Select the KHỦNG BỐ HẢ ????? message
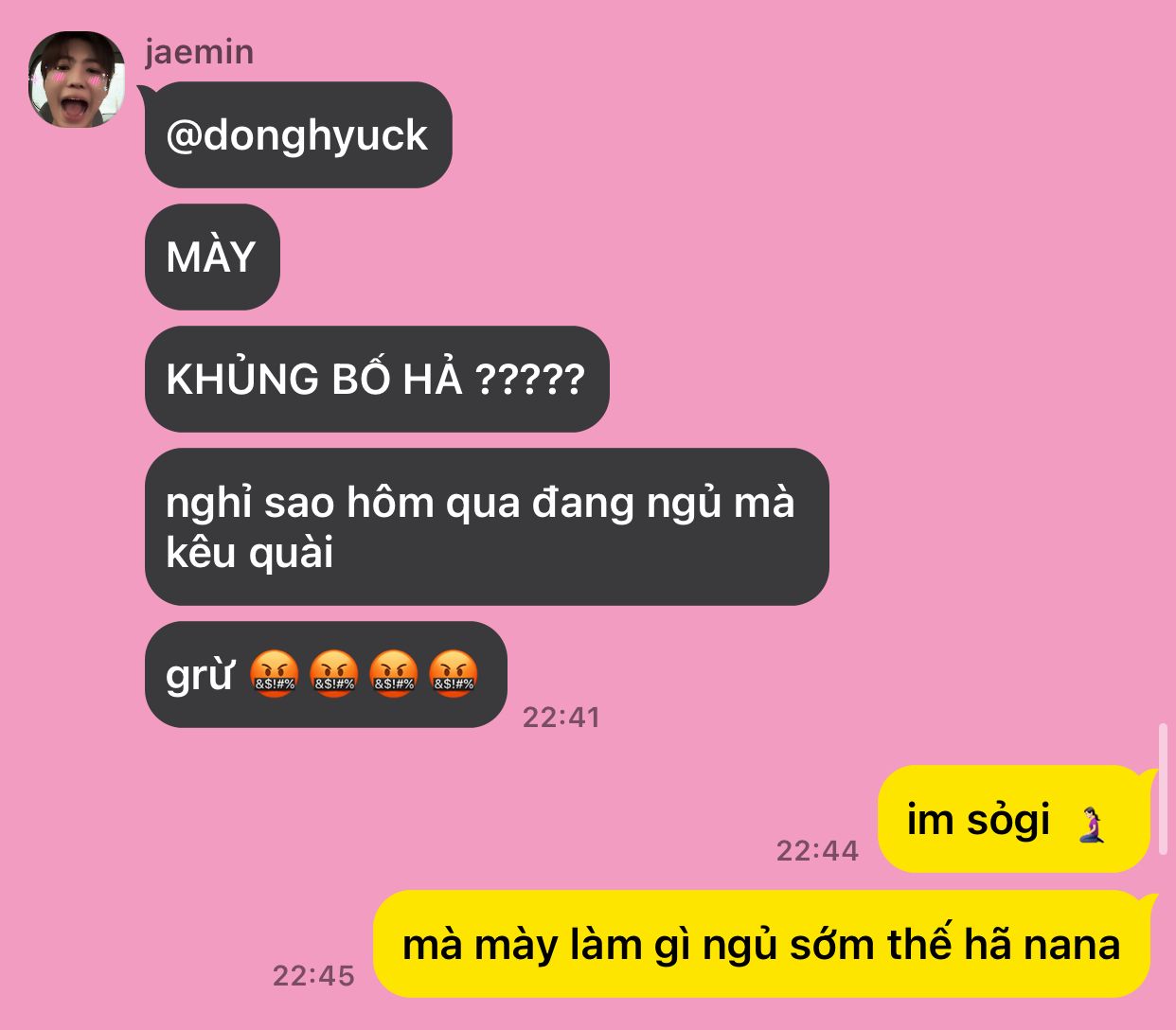Screen dimensions: 1176x1030 click(x=377, y=379)
